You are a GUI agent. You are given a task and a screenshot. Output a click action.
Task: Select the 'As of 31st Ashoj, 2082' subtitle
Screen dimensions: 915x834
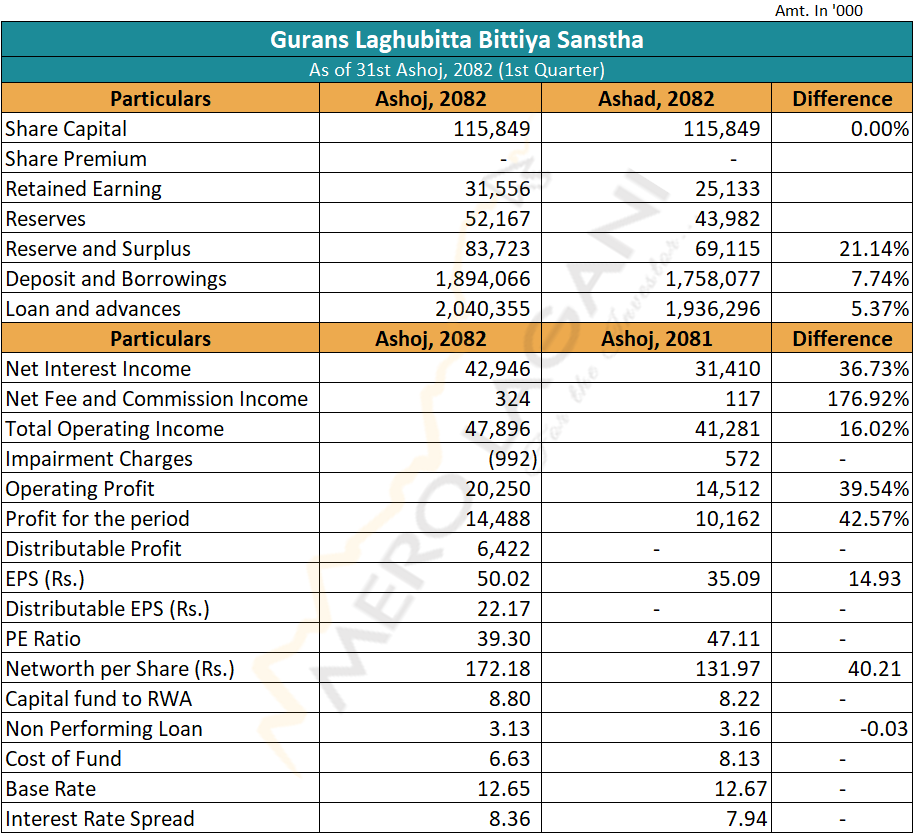pos(457,70)
